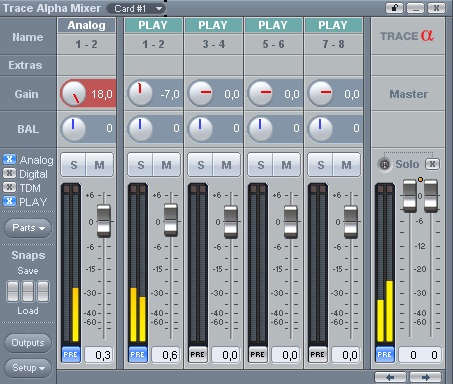
Task: Click the PLAY 3-4 volume fader
Action: pos(231,222)
